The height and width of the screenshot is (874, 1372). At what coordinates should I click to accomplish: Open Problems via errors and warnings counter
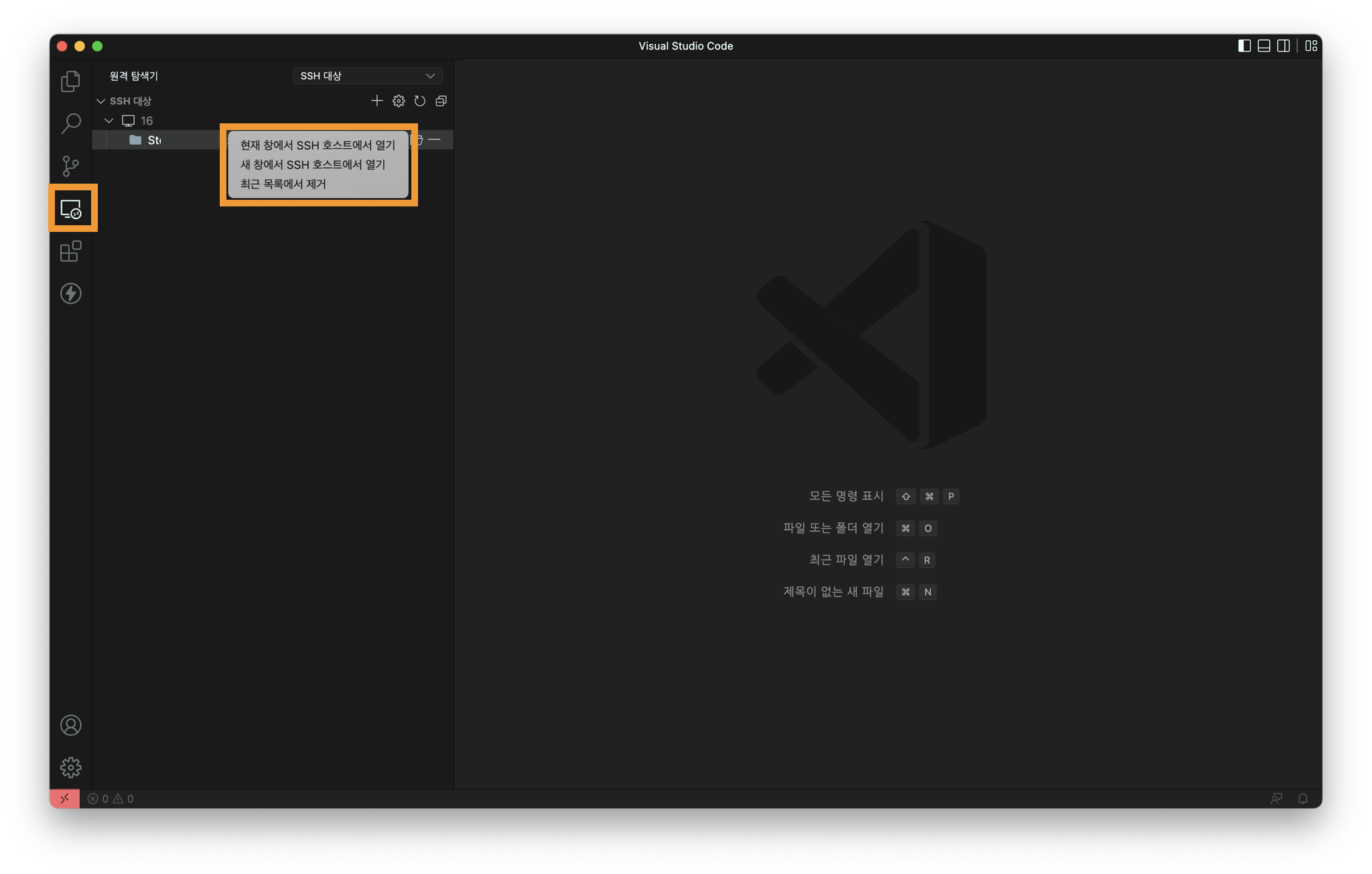111,798
